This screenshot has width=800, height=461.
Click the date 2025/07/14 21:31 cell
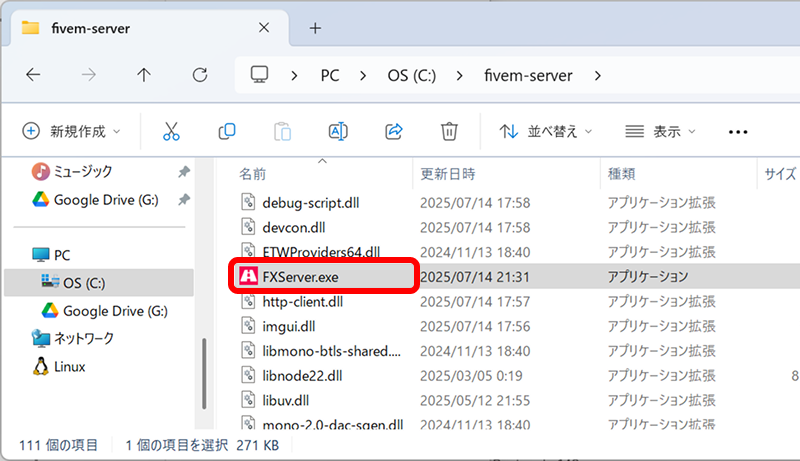click(x=475, y=277)
